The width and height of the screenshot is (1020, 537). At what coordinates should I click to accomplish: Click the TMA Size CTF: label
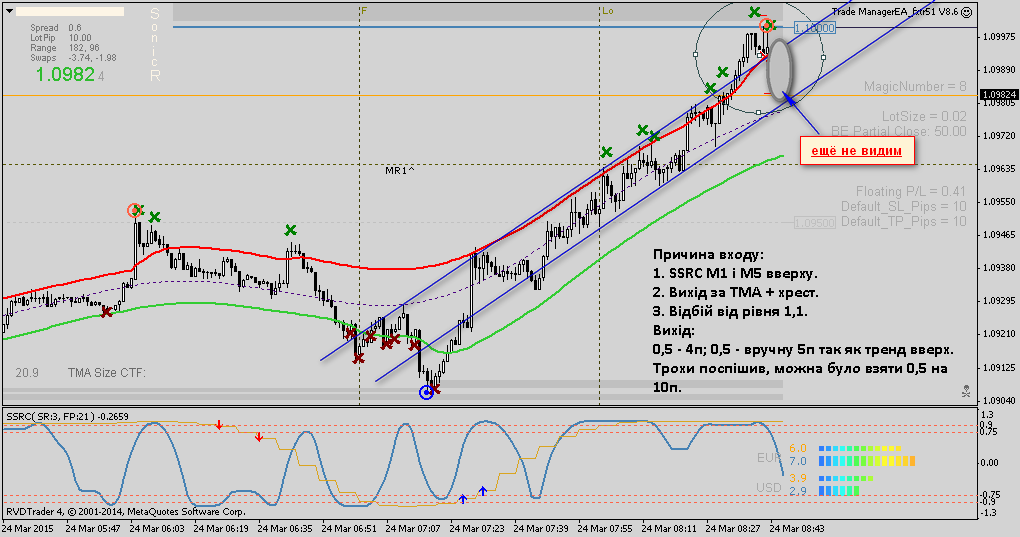click(107, 373)
